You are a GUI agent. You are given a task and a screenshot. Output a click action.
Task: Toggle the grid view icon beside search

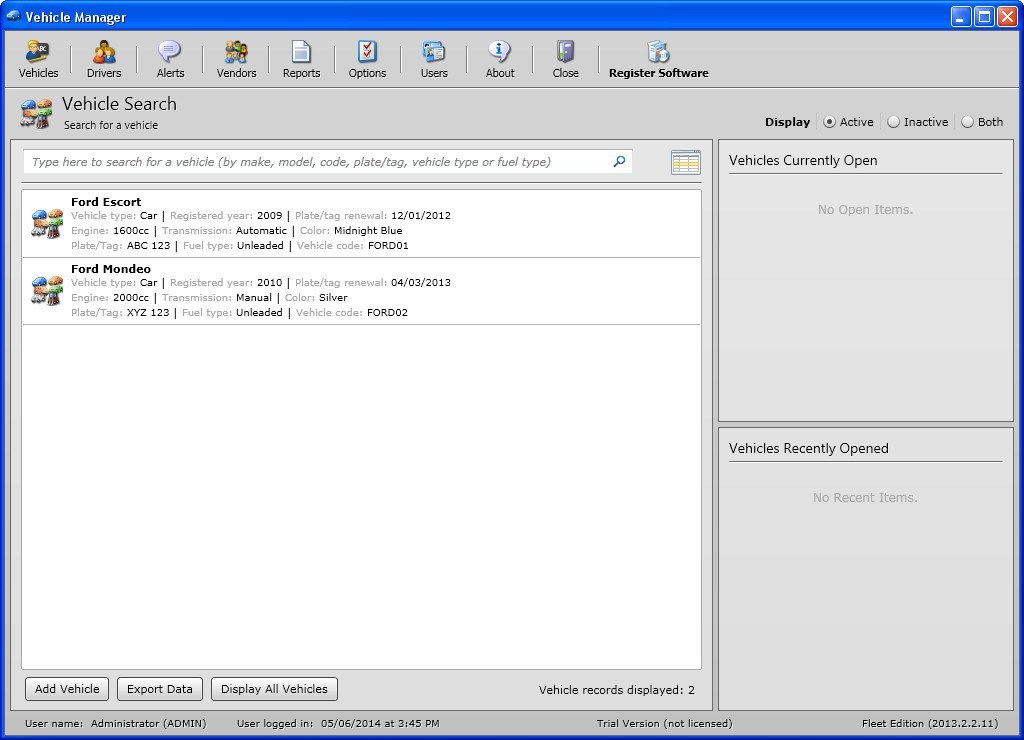click(686, 161)
